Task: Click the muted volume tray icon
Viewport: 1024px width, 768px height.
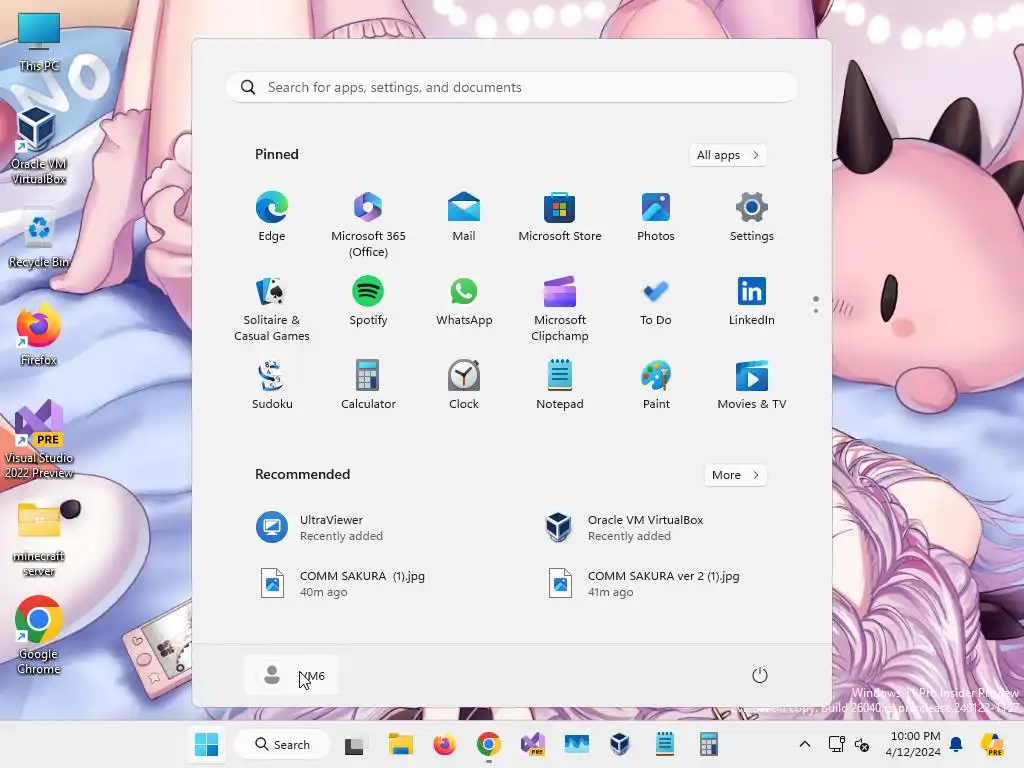Action: [862, 744]
